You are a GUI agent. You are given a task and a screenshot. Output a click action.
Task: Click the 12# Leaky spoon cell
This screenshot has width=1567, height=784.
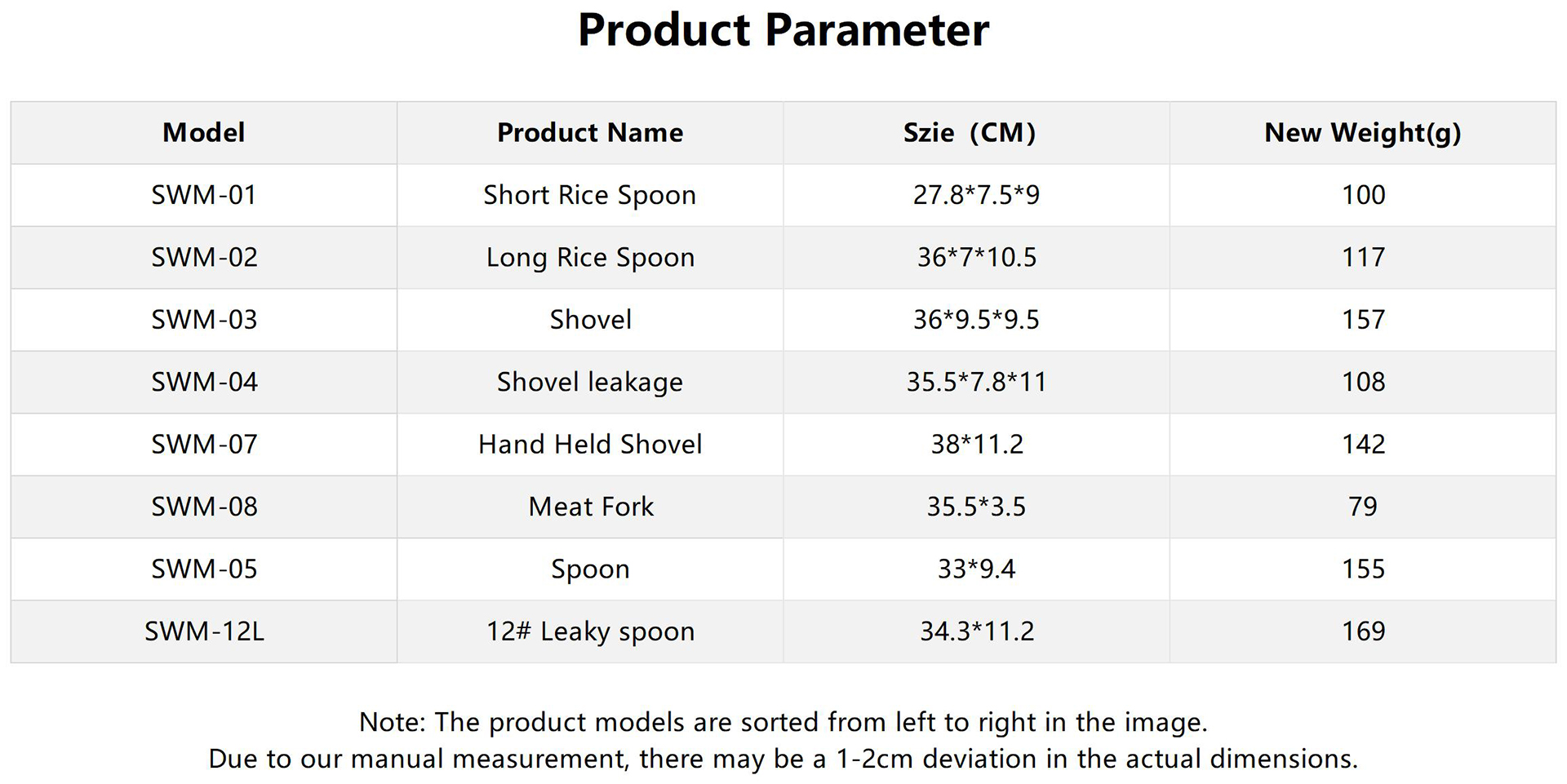[590, 631]
